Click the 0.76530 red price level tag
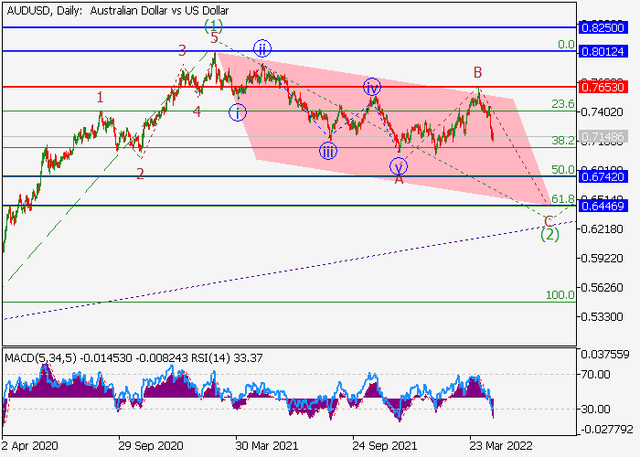Screen dimensions: 640x457 [607, 87]
